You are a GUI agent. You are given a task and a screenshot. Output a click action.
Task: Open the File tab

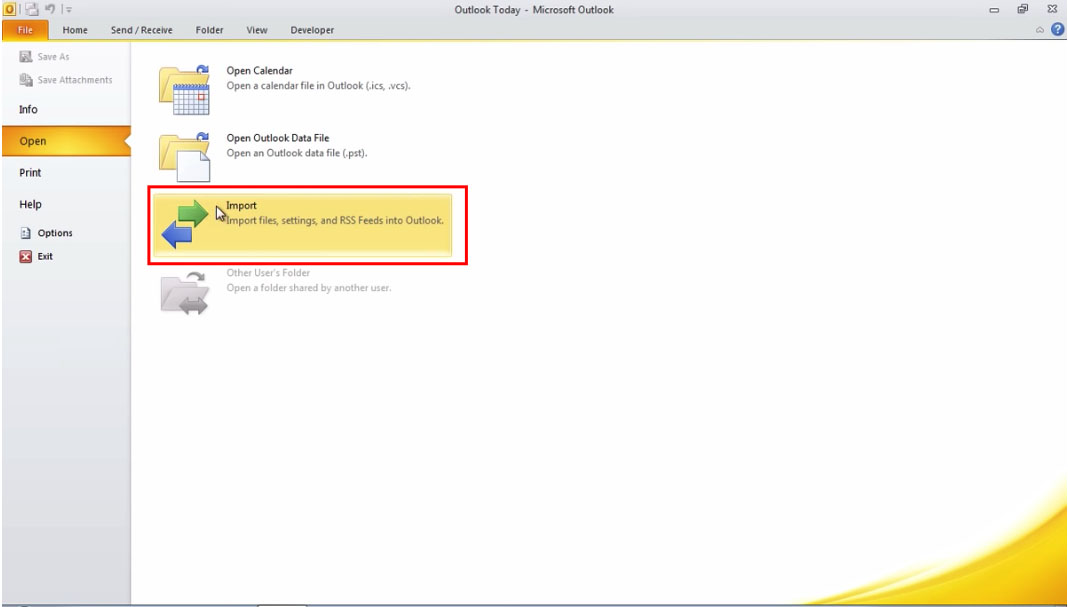coord(25,30)
